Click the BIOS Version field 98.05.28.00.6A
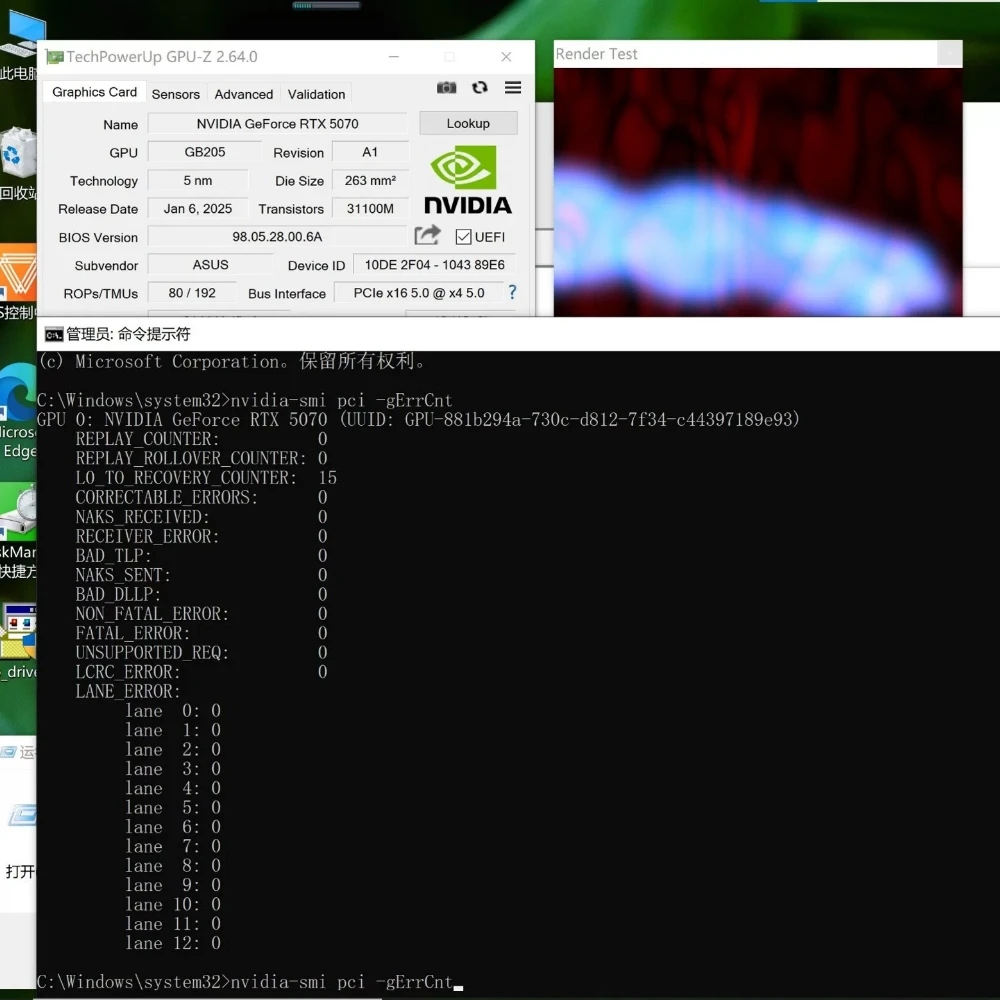 point(277,237)
